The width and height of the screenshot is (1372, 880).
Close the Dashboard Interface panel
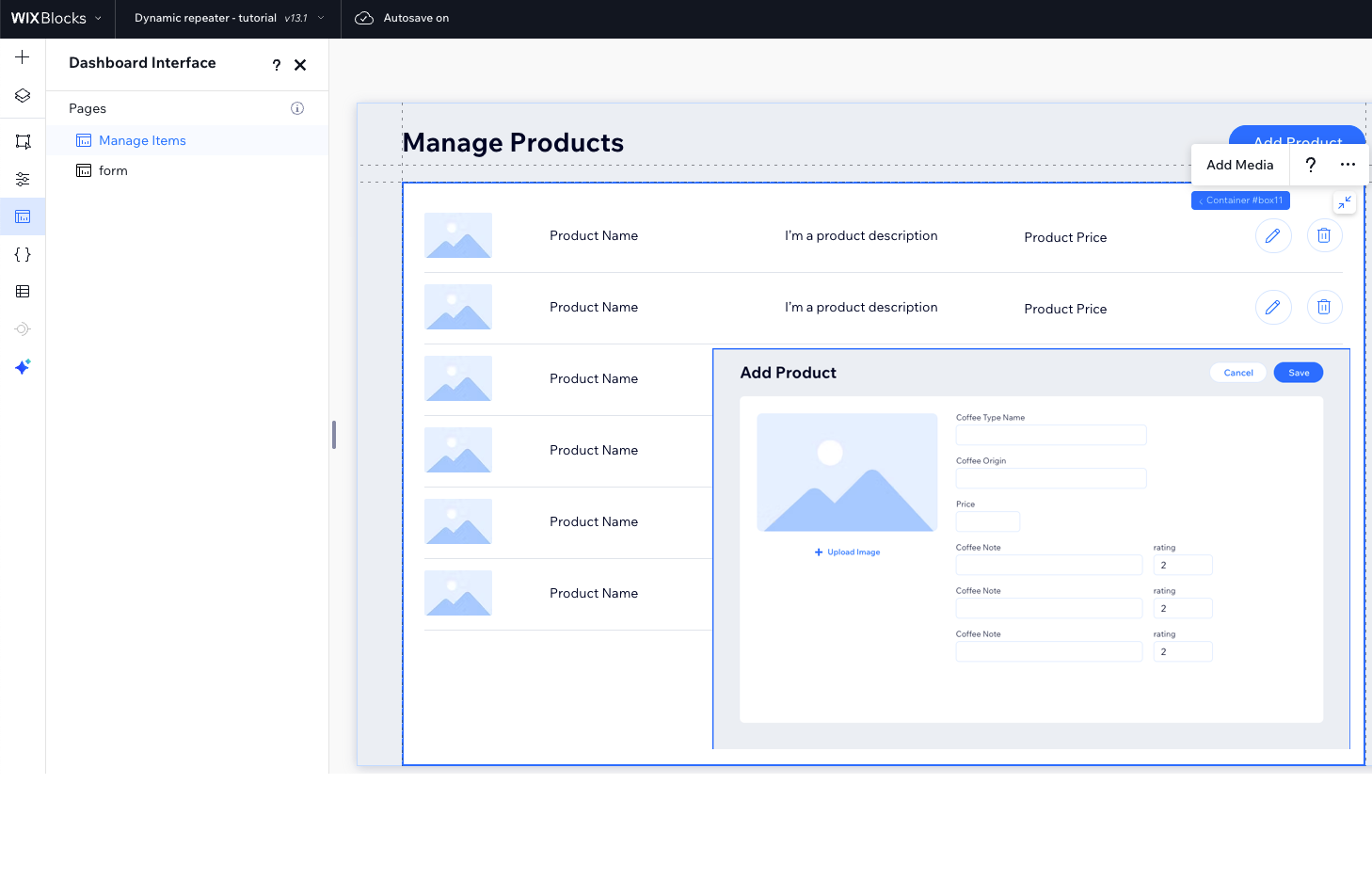tap(300, 65)
